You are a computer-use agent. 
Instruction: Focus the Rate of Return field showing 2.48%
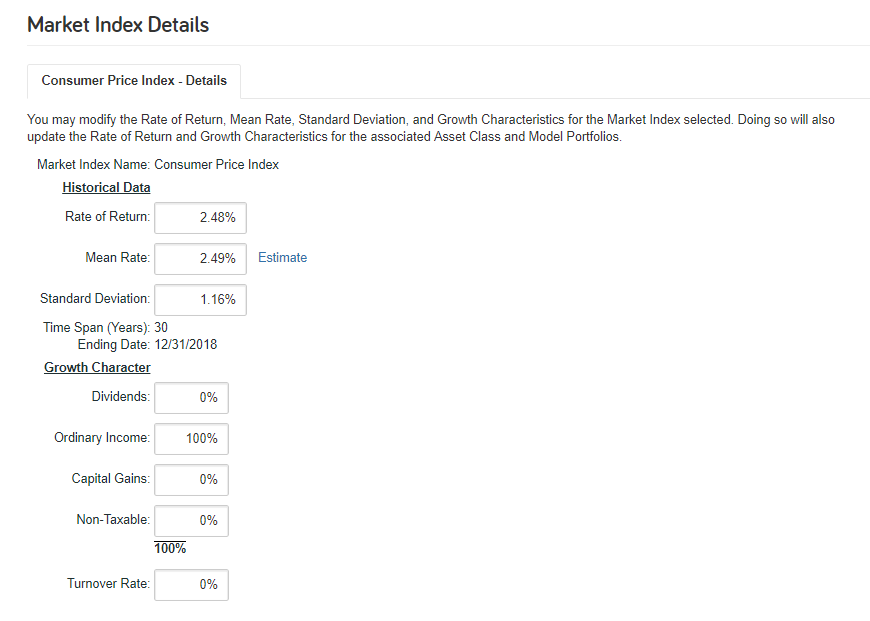point(200,218)
